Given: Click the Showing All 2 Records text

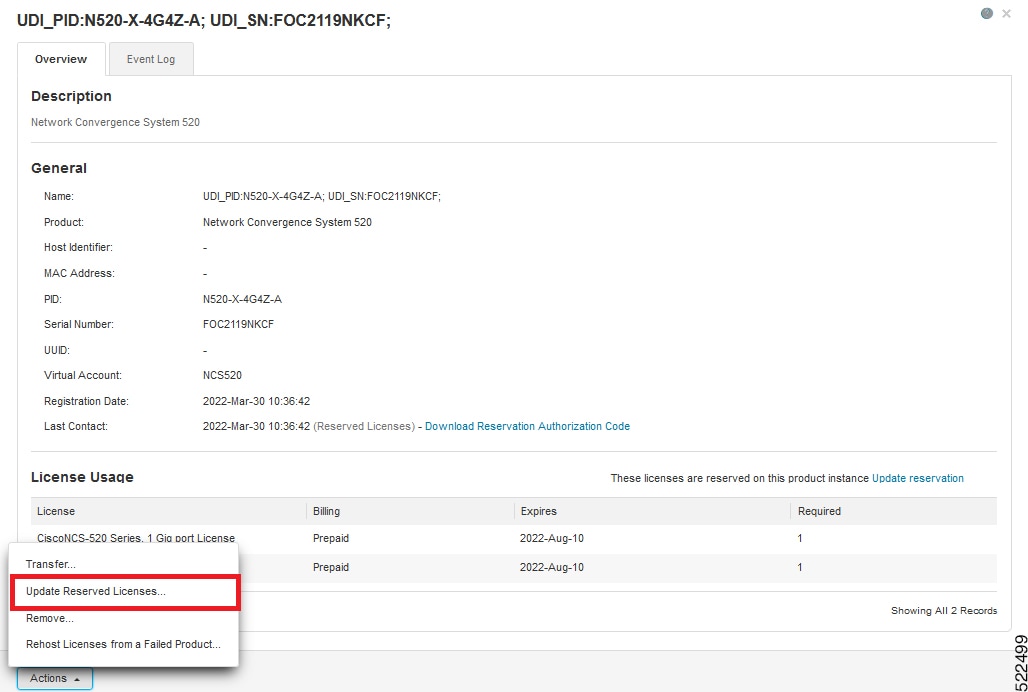Looking at the screenshot, I should point(944,611).
